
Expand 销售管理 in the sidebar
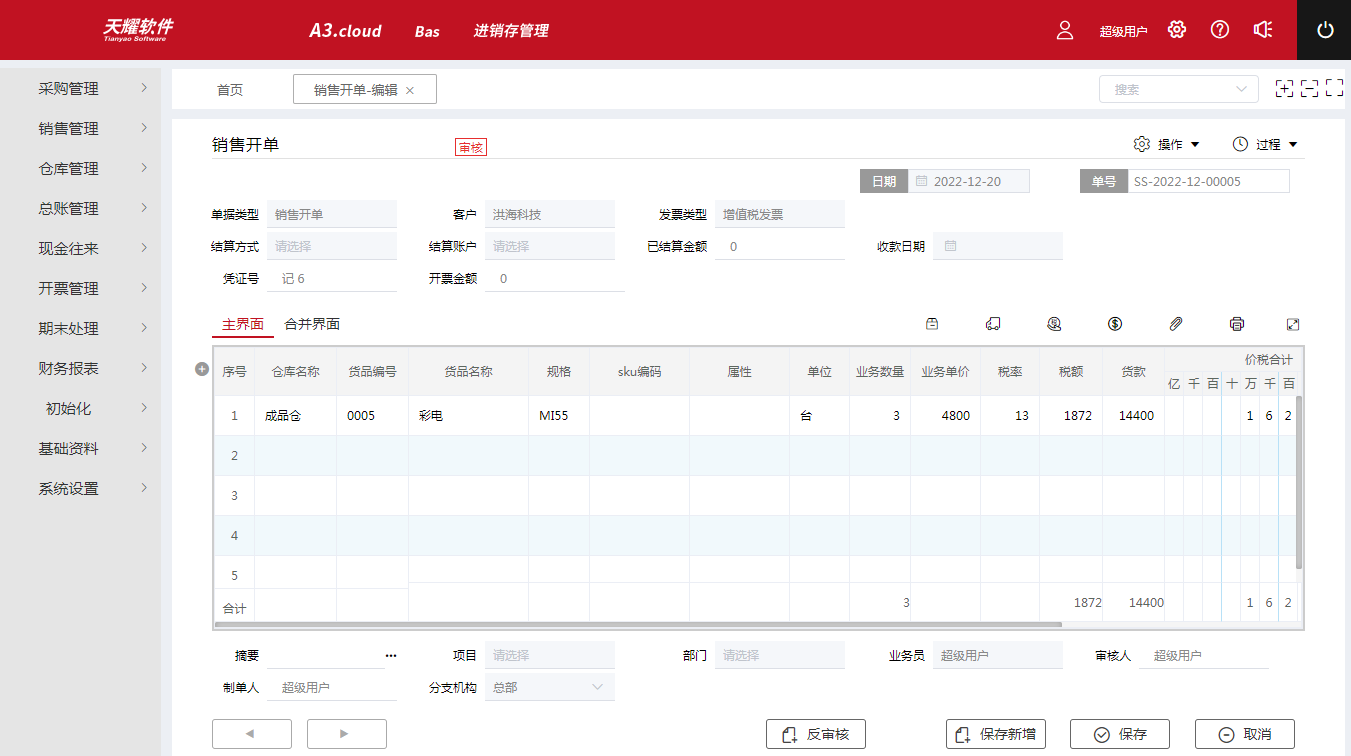[x=92, y=129]
